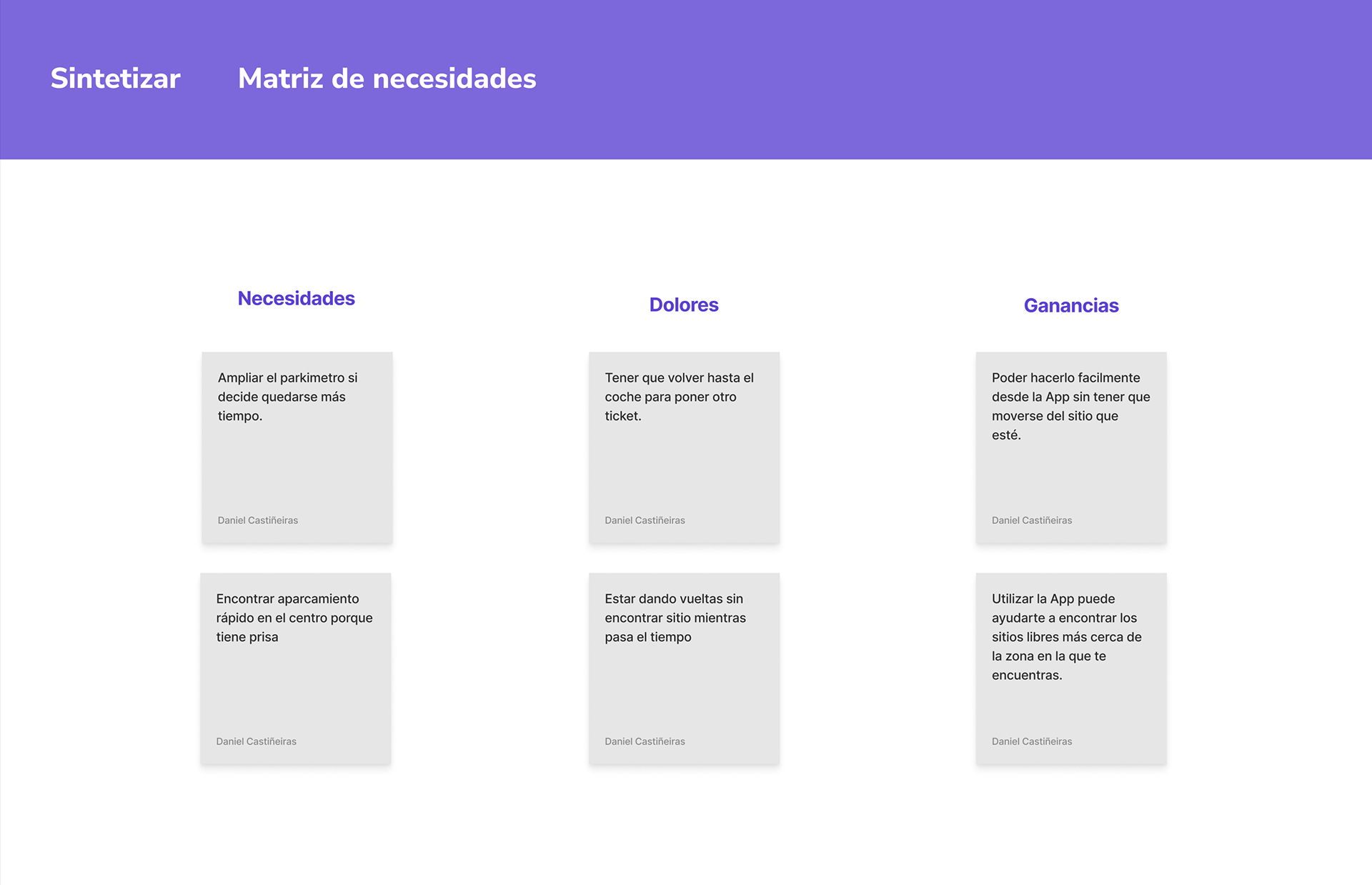Open the 'Ampliar el parkimetro' note card
The width and height of the screenshot is (1372, 885).
297,448
